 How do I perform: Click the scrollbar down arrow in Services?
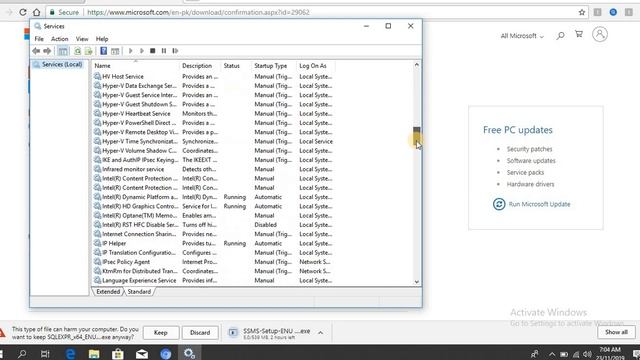(x=416, y=282)
